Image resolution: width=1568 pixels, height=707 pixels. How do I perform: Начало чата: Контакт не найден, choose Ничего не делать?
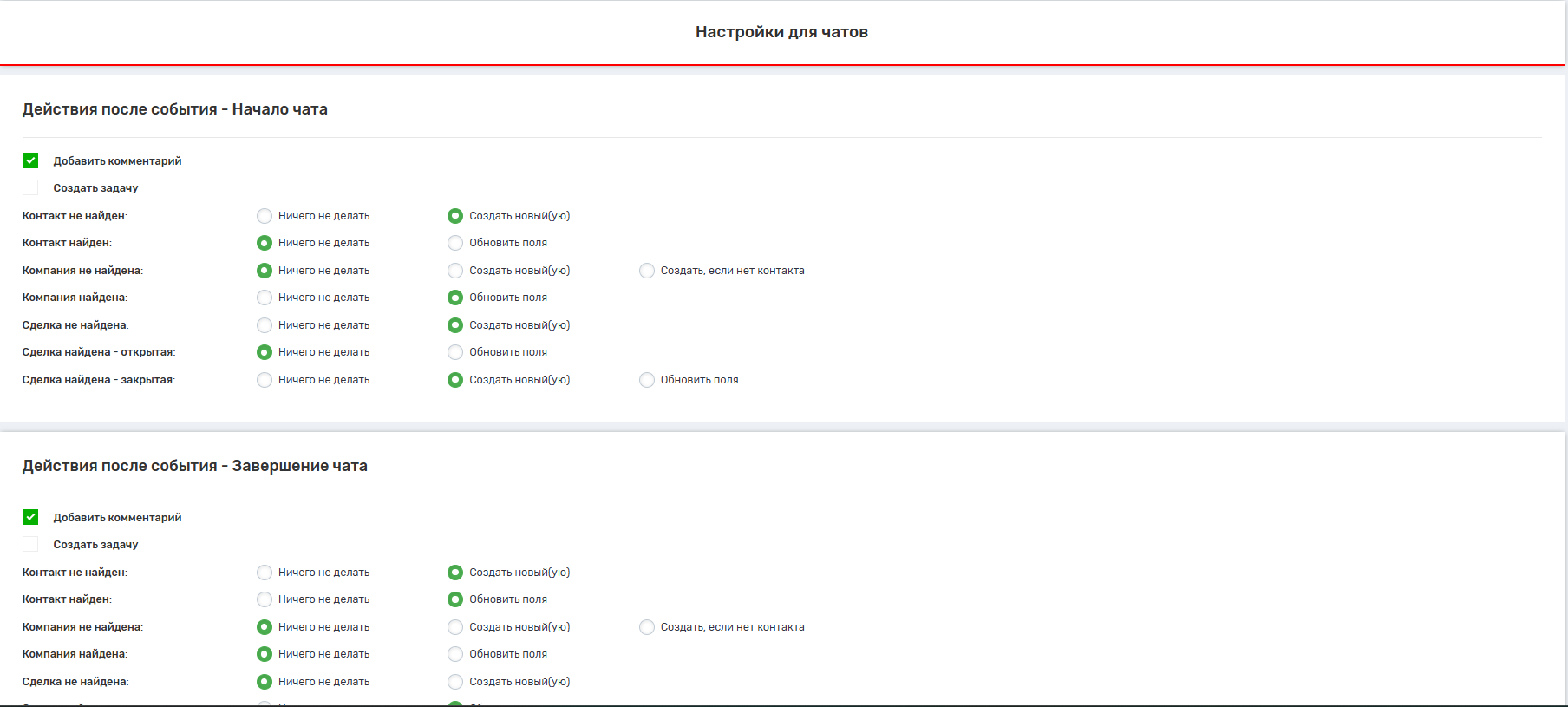265,216
